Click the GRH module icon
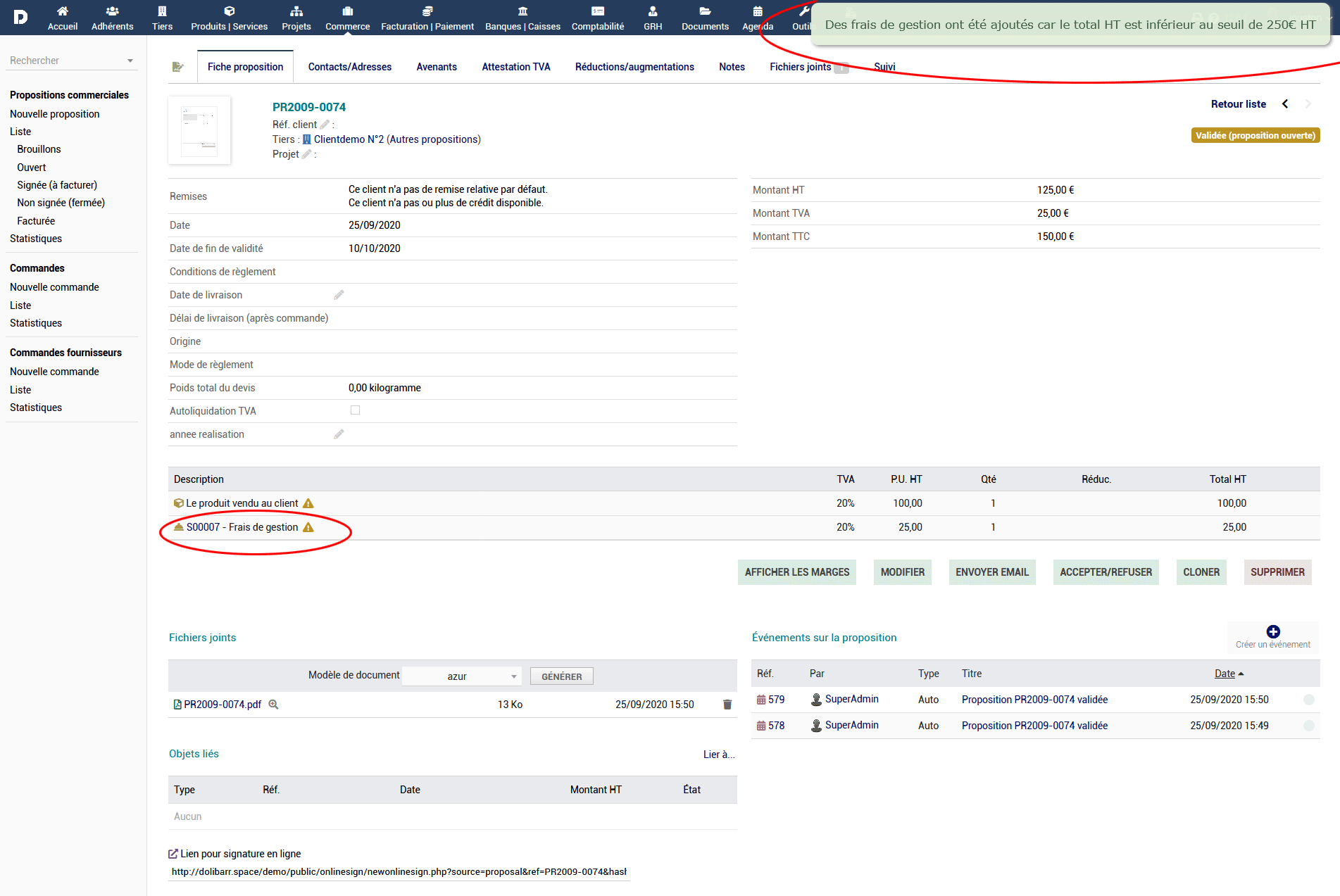1340x896 pixels. [x=653, y=11]
